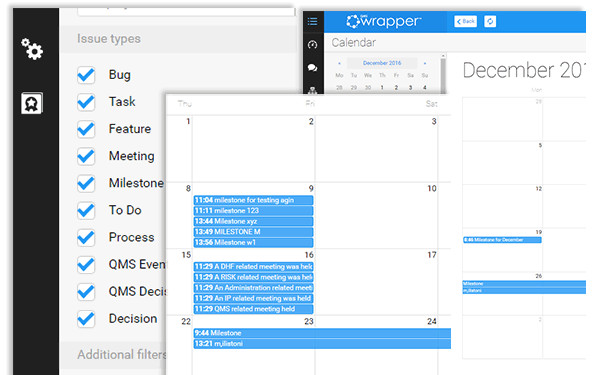The image size is (600, 375).
Task: Go to previous month in mini calendar
Action: (x=339, y=63)
